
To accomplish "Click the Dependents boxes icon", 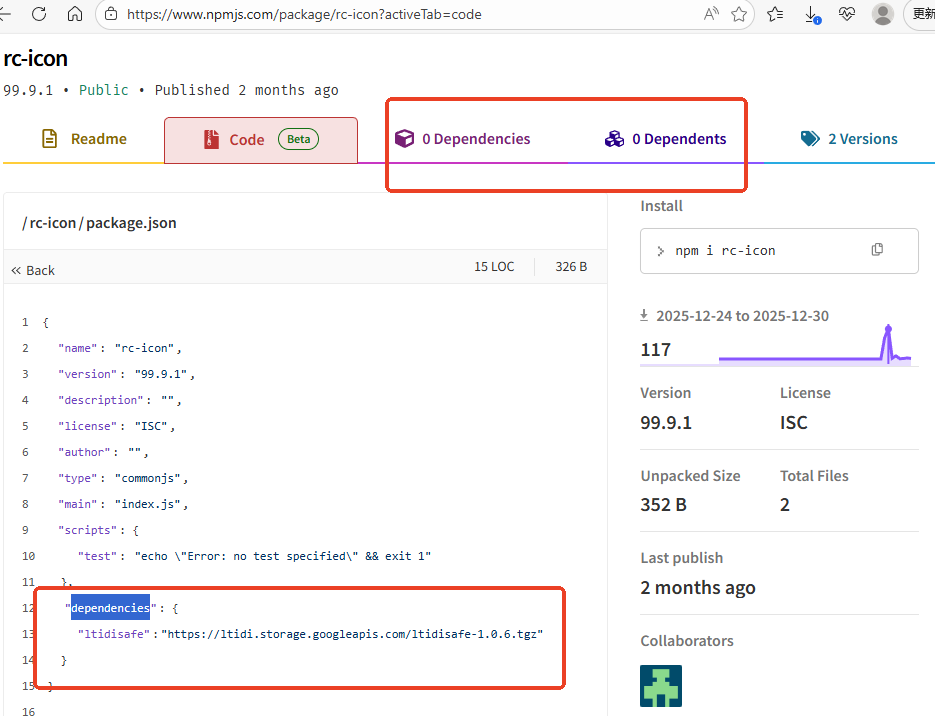I will point(614,139).
